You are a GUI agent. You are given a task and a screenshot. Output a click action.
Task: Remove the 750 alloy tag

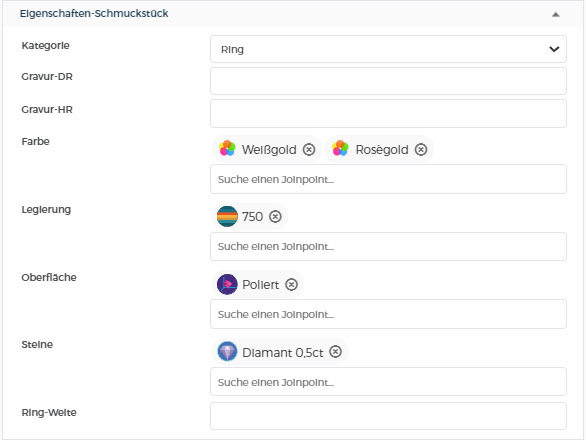(275, 216)
